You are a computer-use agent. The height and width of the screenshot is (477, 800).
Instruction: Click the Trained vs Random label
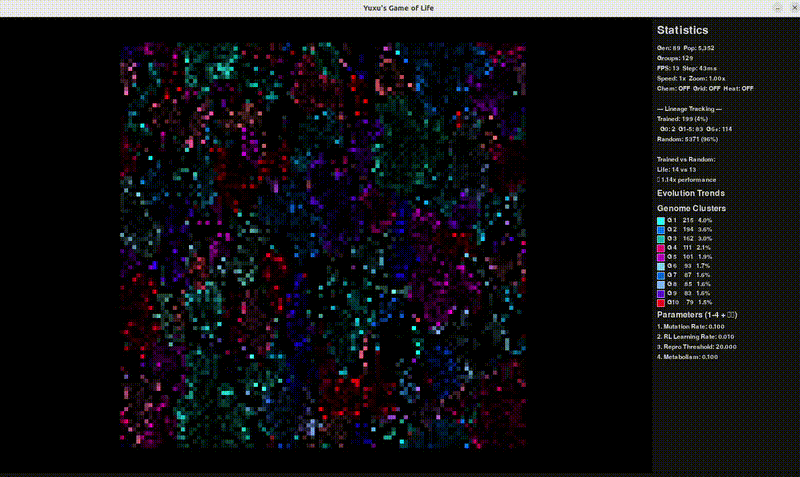686,160
